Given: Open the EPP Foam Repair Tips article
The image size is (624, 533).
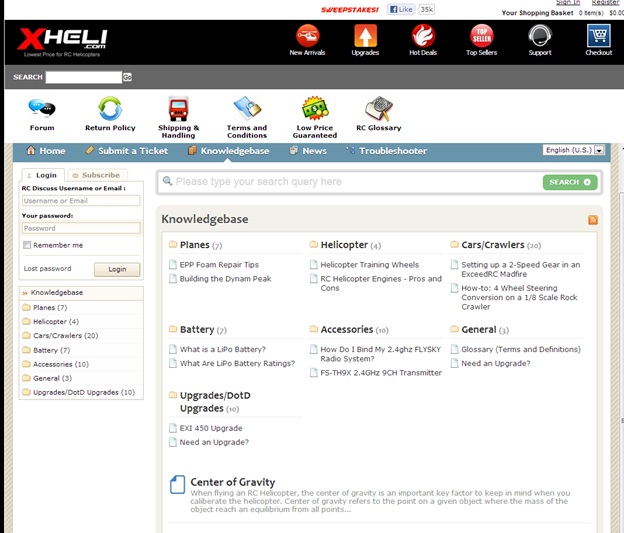Looking at the screenshot, I should (219, 265).
